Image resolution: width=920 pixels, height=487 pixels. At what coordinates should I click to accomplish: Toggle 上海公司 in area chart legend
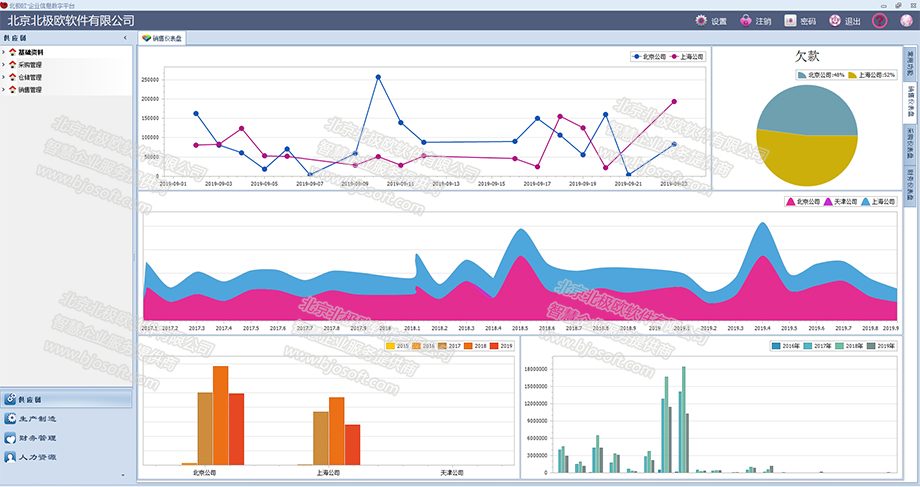pyautogui.click(x=878, y=201)
